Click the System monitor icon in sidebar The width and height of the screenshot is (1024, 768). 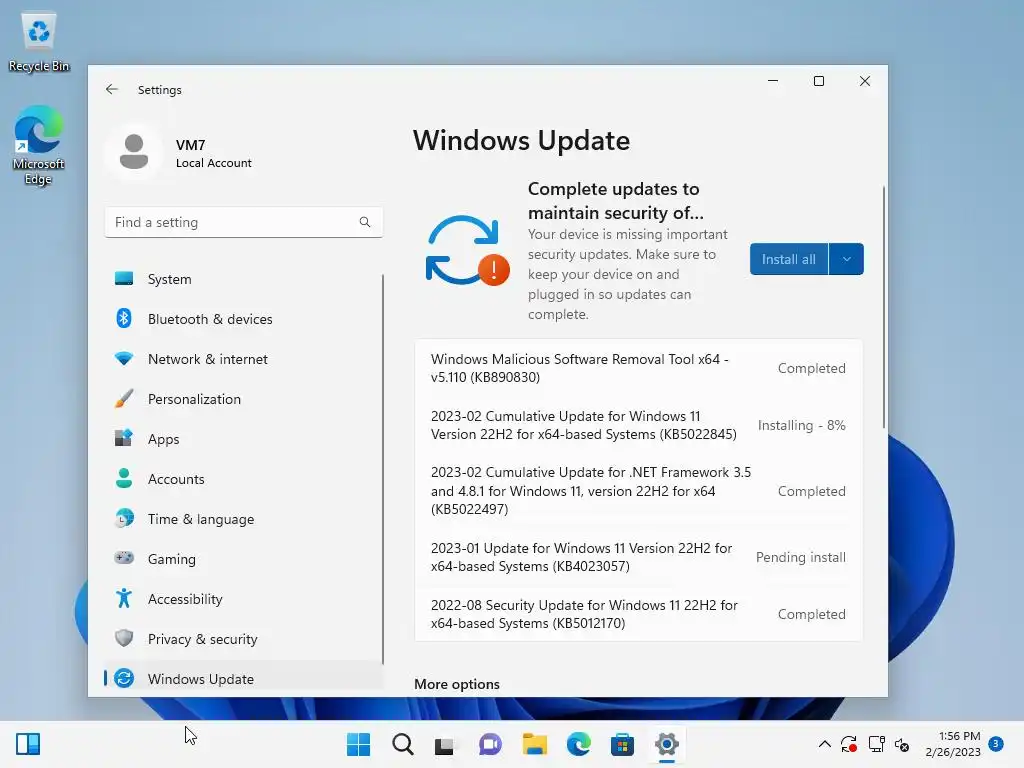click(x=123, y=279)
